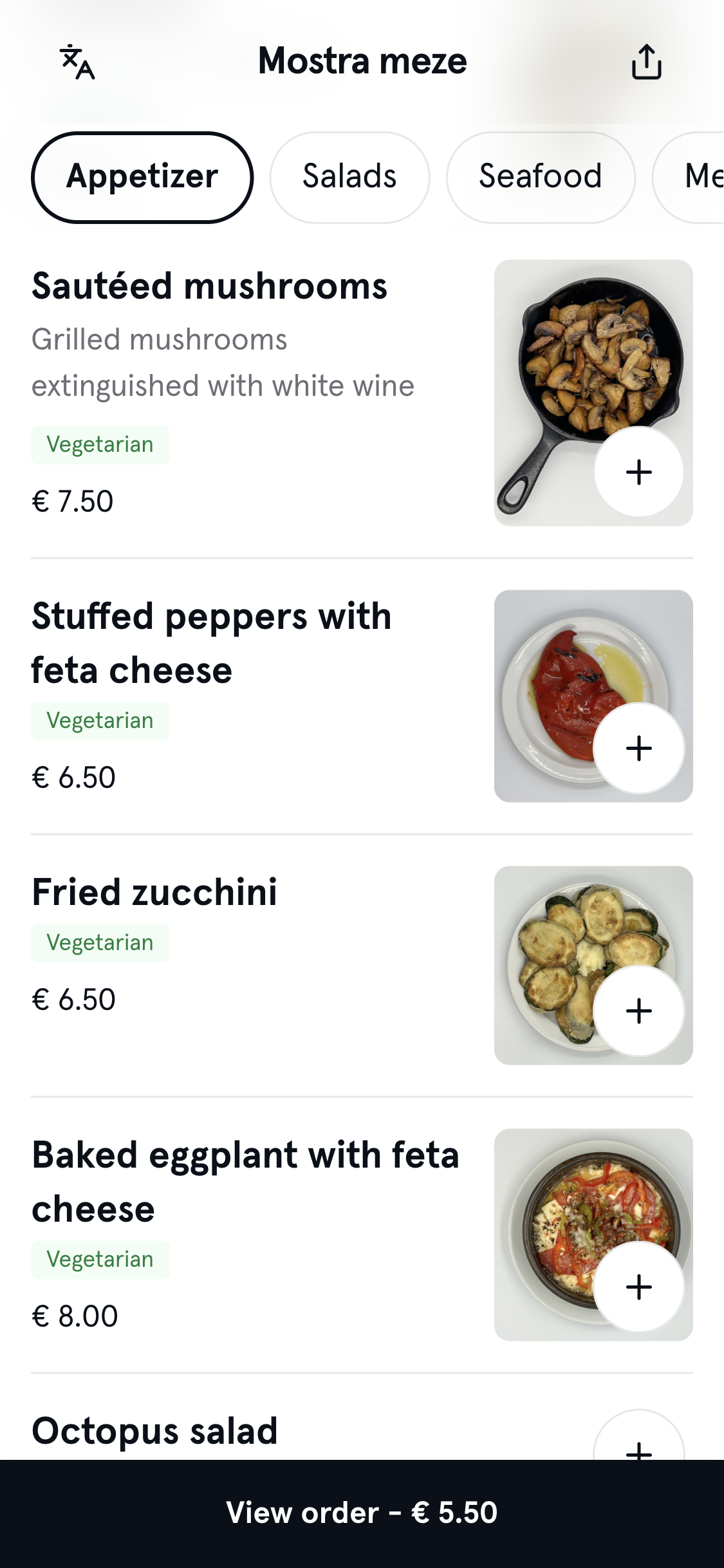Open the Seafood category tab
This screenshot has width=724, height=1568.
coord(541,177)
